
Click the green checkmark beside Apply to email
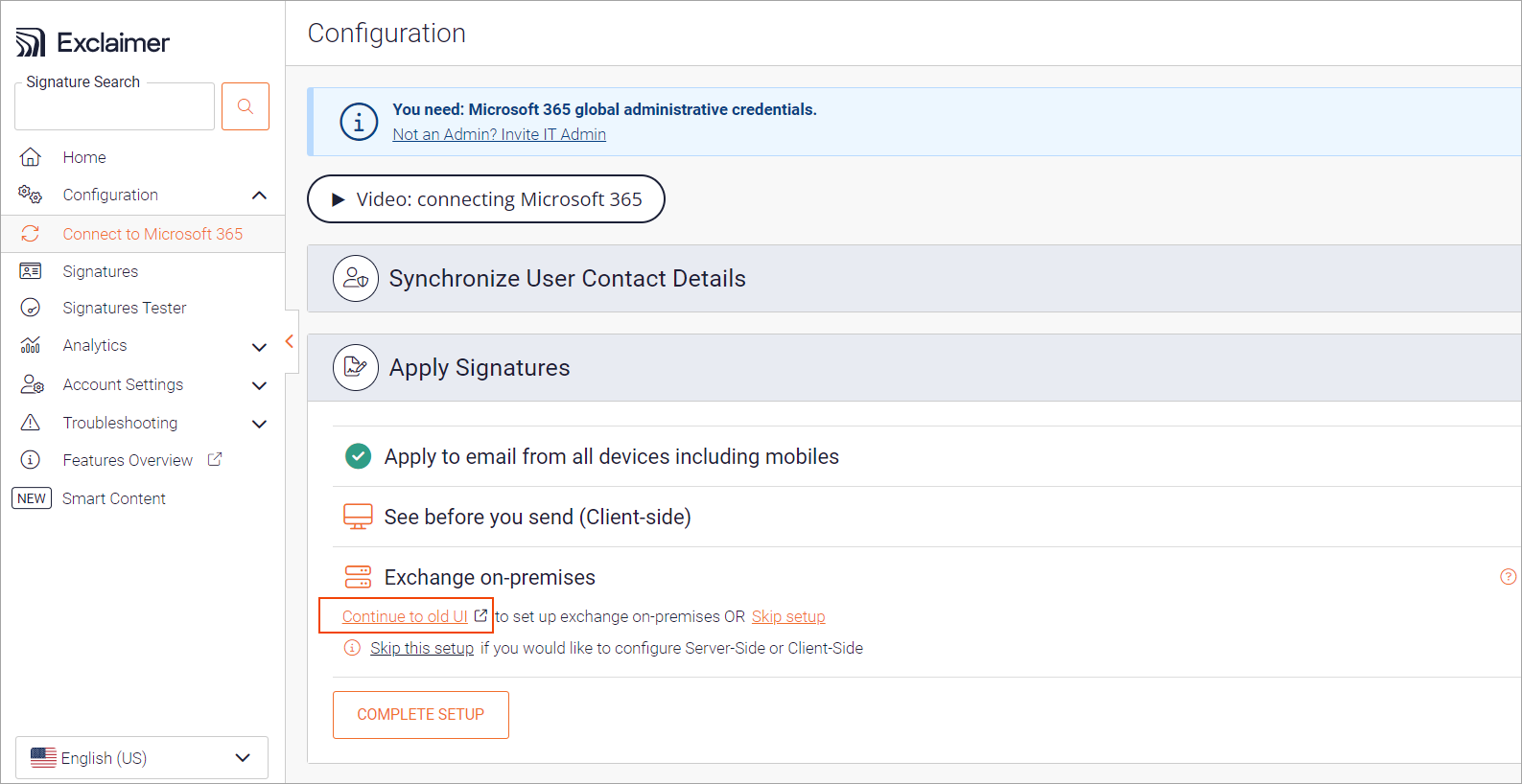click(358, 456)
